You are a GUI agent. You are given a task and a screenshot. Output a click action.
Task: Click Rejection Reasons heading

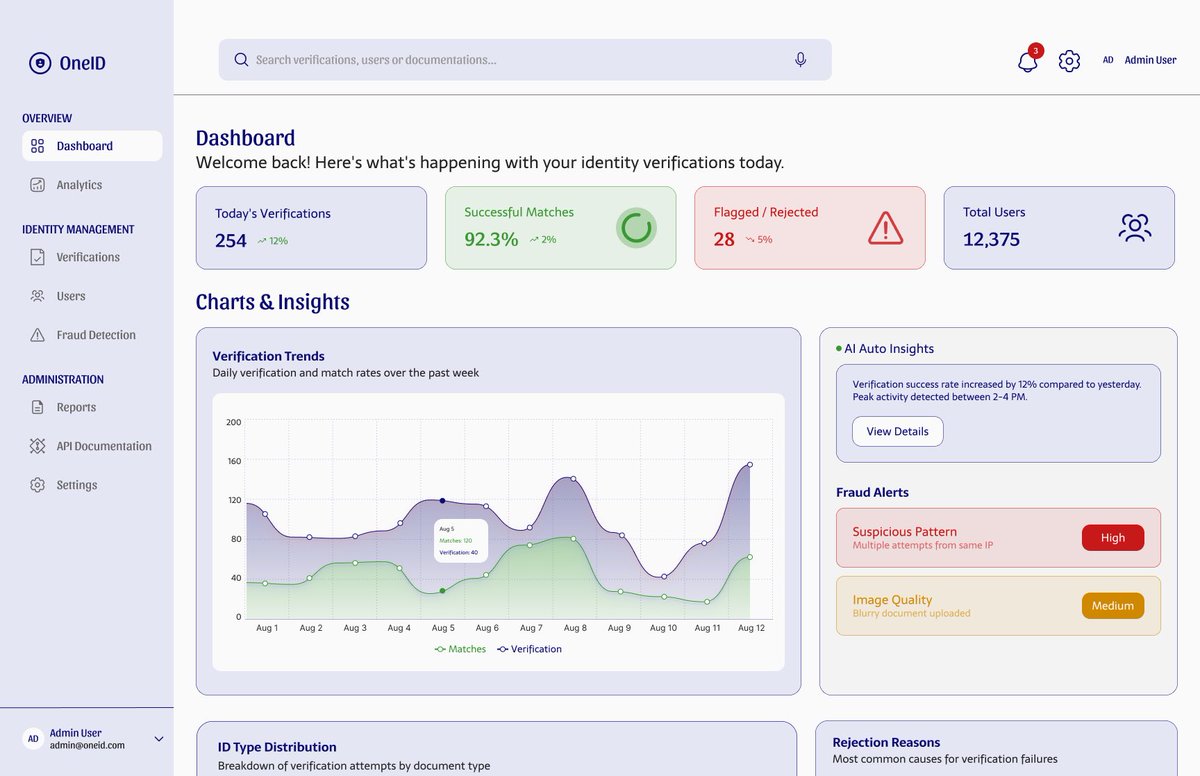point(886,742)
